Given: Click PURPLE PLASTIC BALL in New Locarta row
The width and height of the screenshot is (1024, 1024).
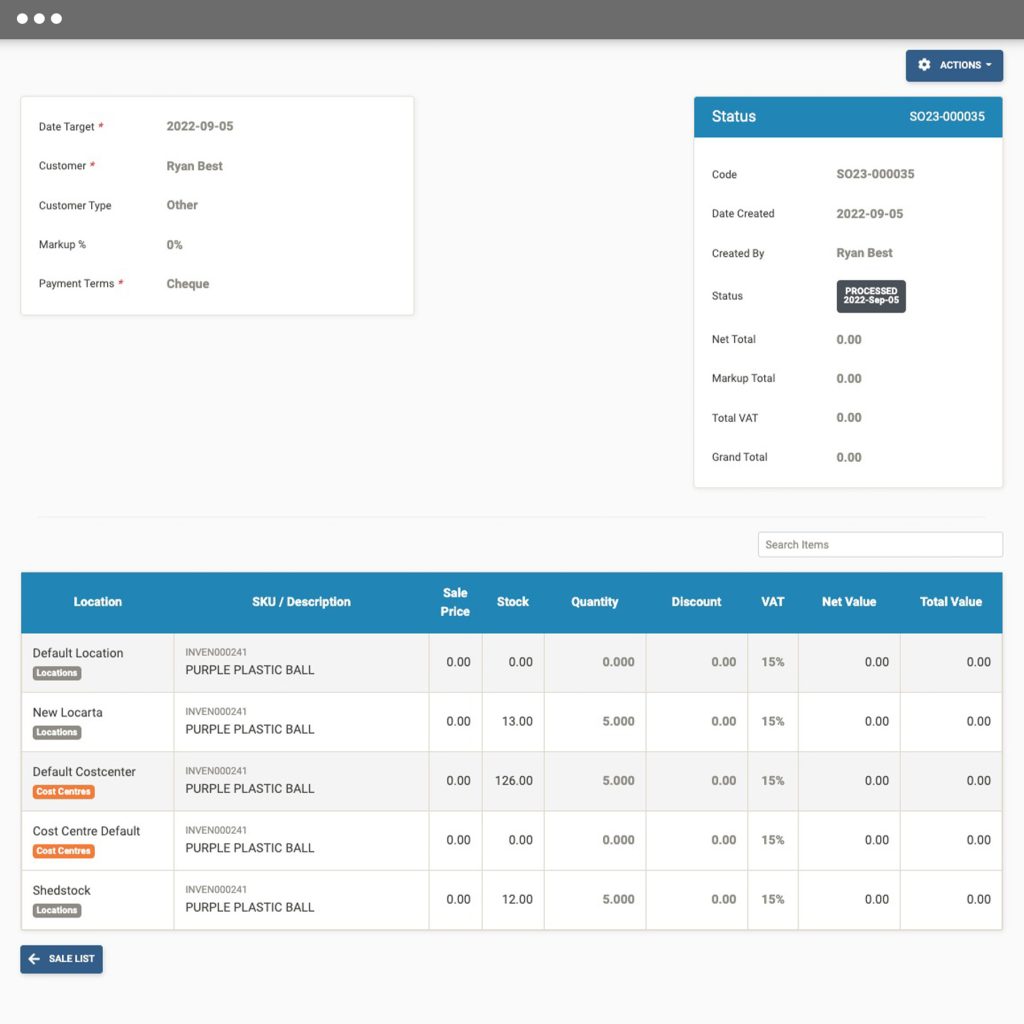Looking at the screenshot, I should [x=249, y=729].
